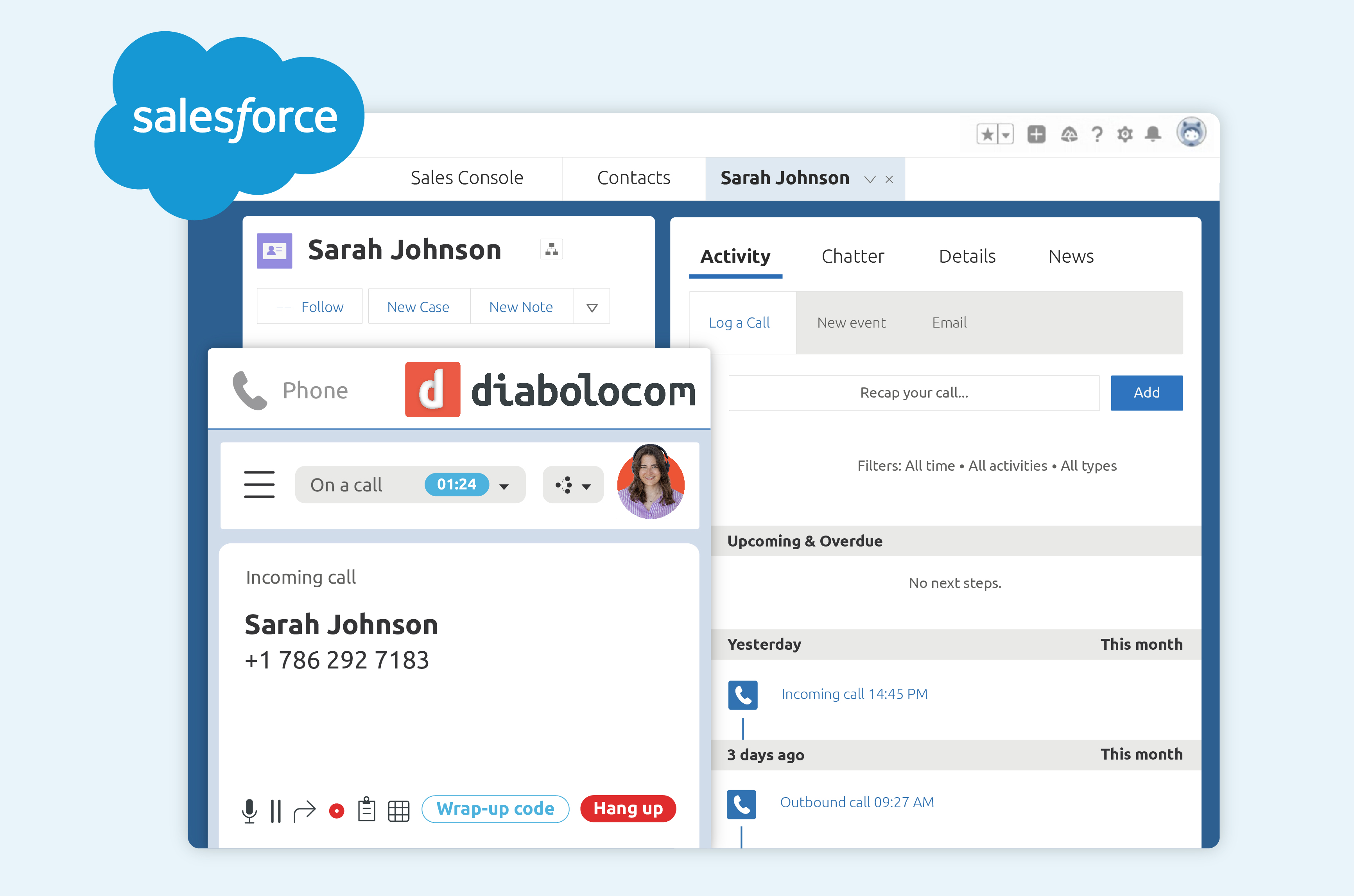Hang up the current call

coord(628,808)
